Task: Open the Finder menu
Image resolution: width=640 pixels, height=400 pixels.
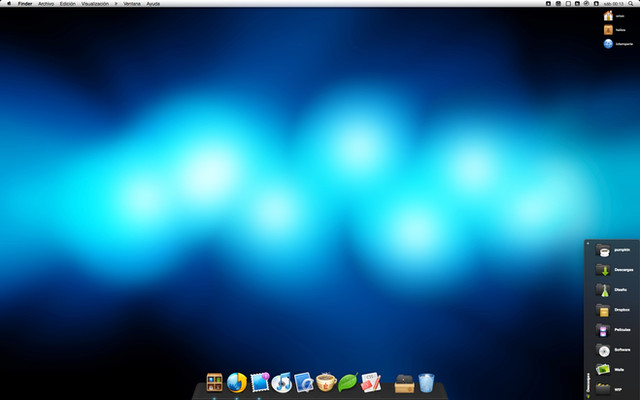Action: click(x=25, y=4)
